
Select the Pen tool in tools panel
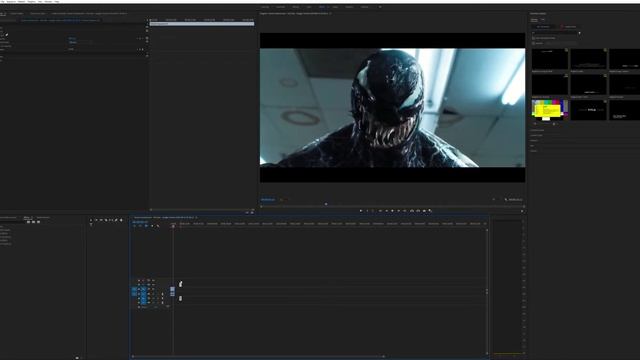point(116,220)
